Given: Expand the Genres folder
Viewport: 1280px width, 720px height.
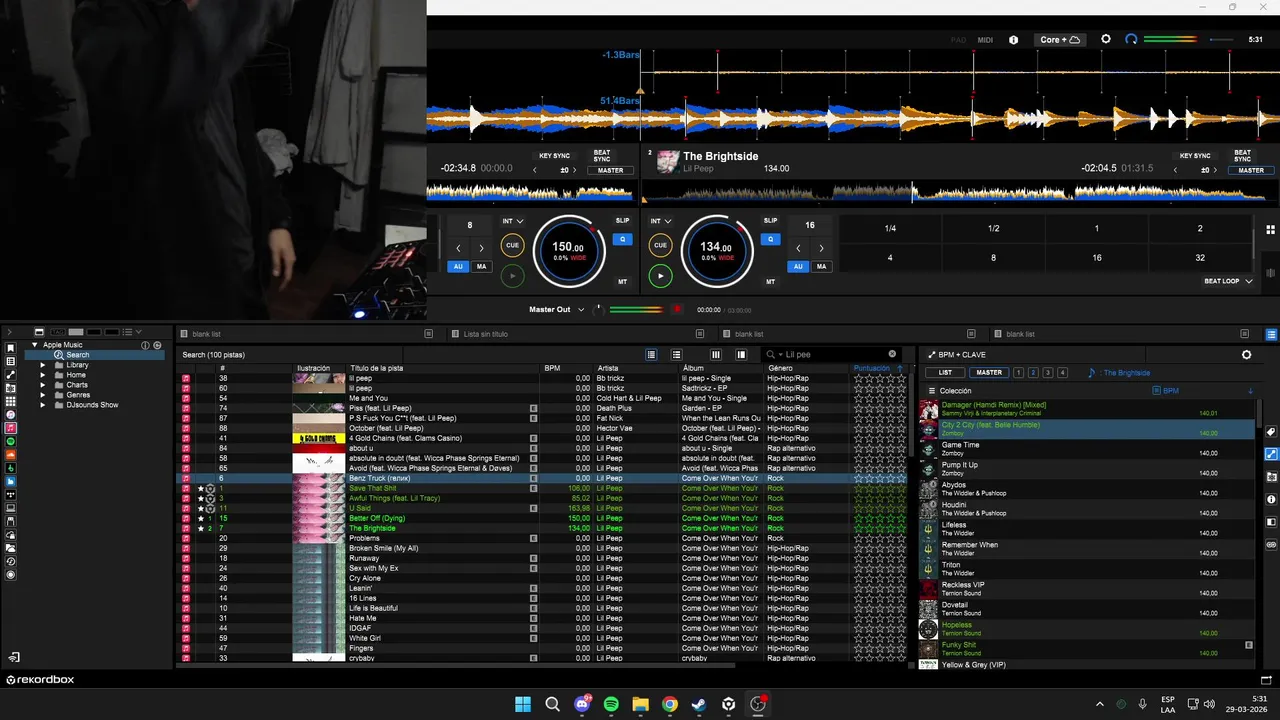Looking at the screenshot, I should (x=43, y=395).
